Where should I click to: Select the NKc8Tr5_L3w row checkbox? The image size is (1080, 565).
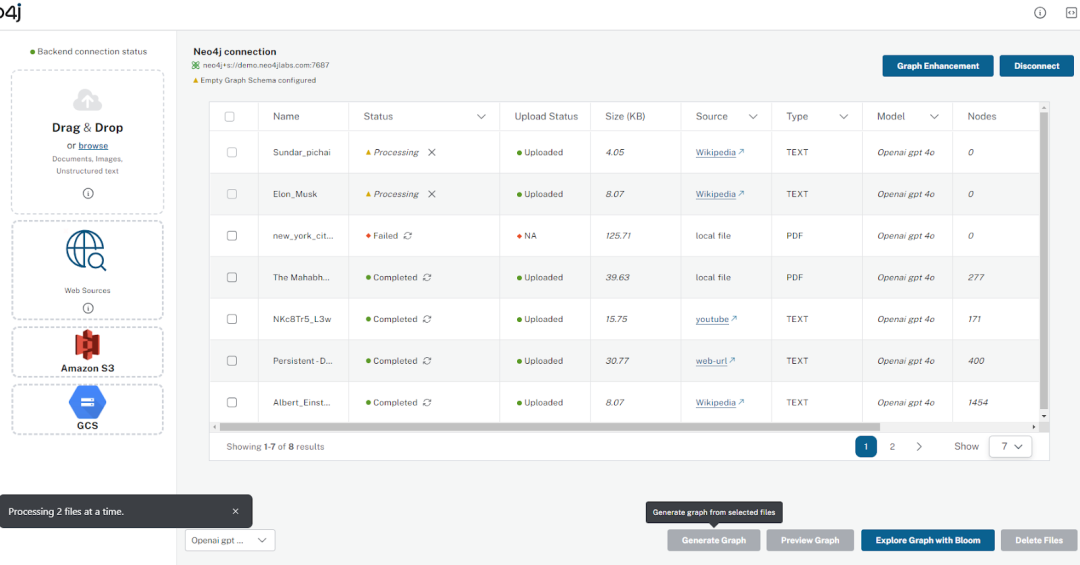[x=232, y=319]
